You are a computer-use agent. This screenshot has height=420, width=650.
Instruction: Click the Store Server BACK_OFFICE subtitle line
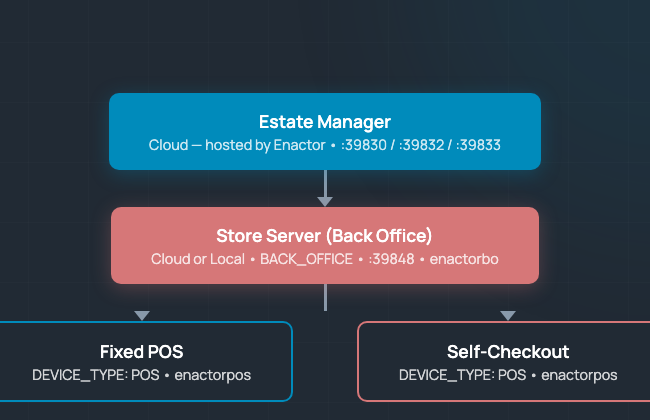click(x=324, y=259)
